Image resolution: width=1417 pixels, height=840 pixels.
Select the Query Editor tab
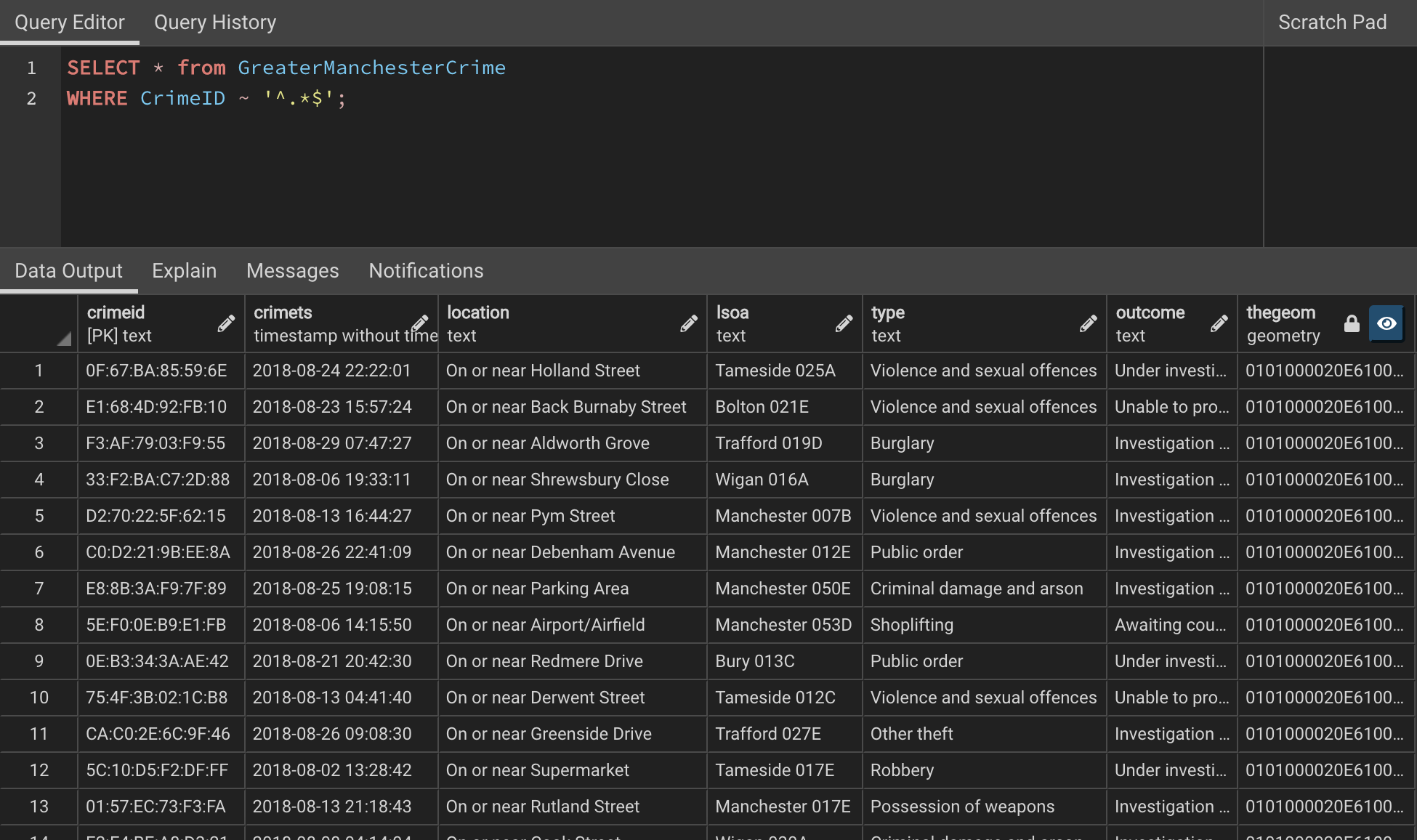pos(70,23)
